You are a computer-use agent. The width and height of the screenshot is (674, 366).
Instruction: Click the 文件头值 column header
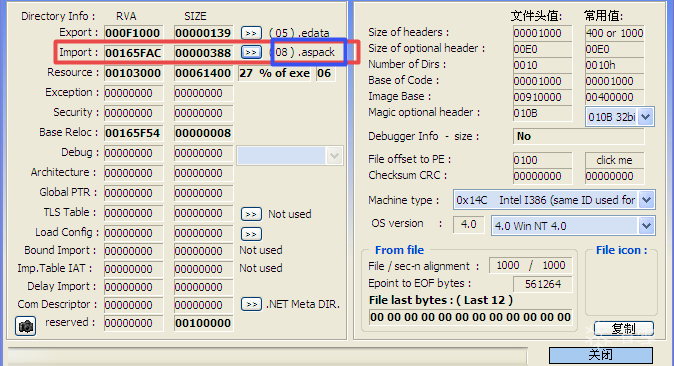click(536, 16)
